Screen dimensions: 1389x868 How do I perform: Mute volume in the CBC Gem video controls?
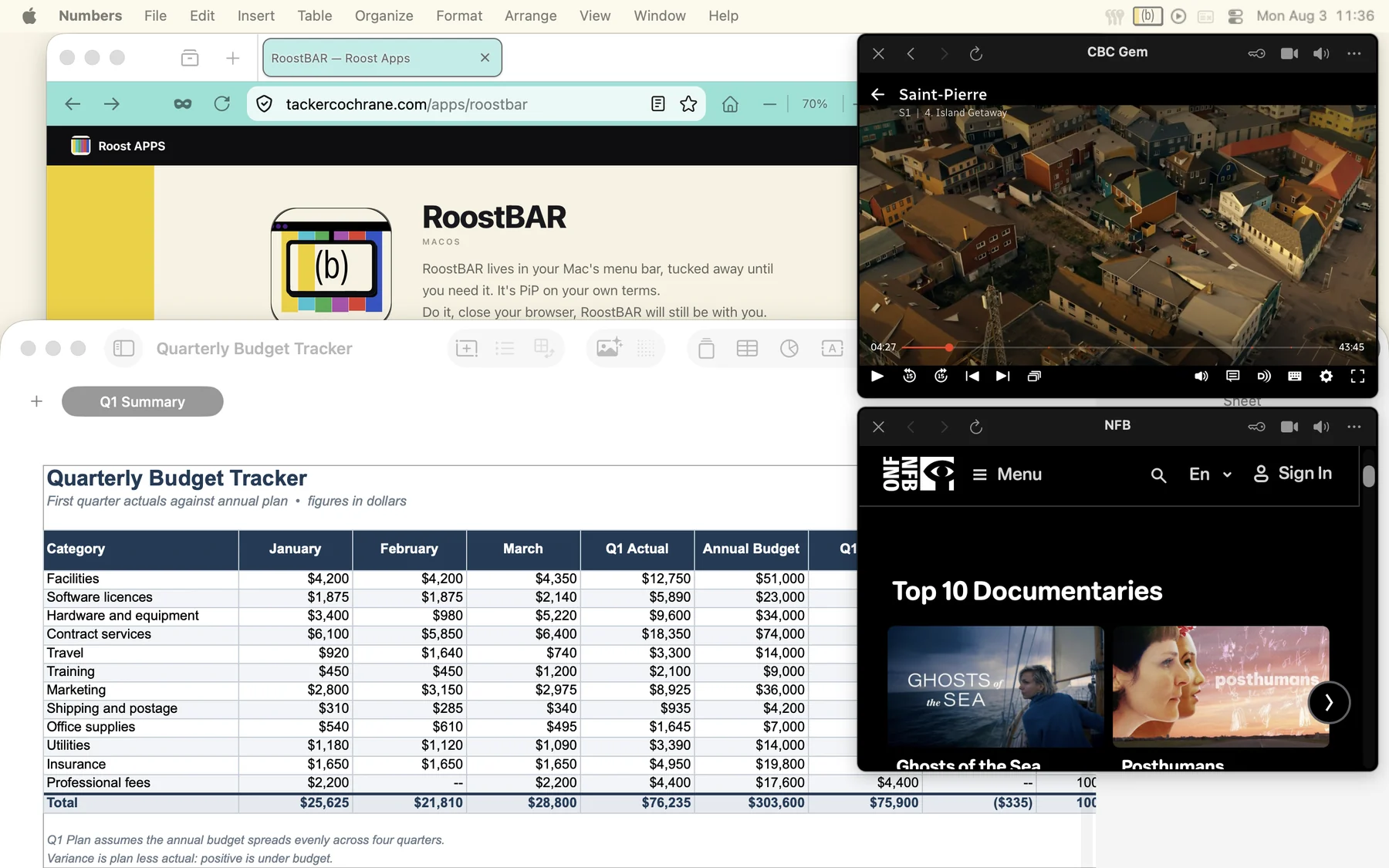pyautogui.click(x=1201, y=376)
